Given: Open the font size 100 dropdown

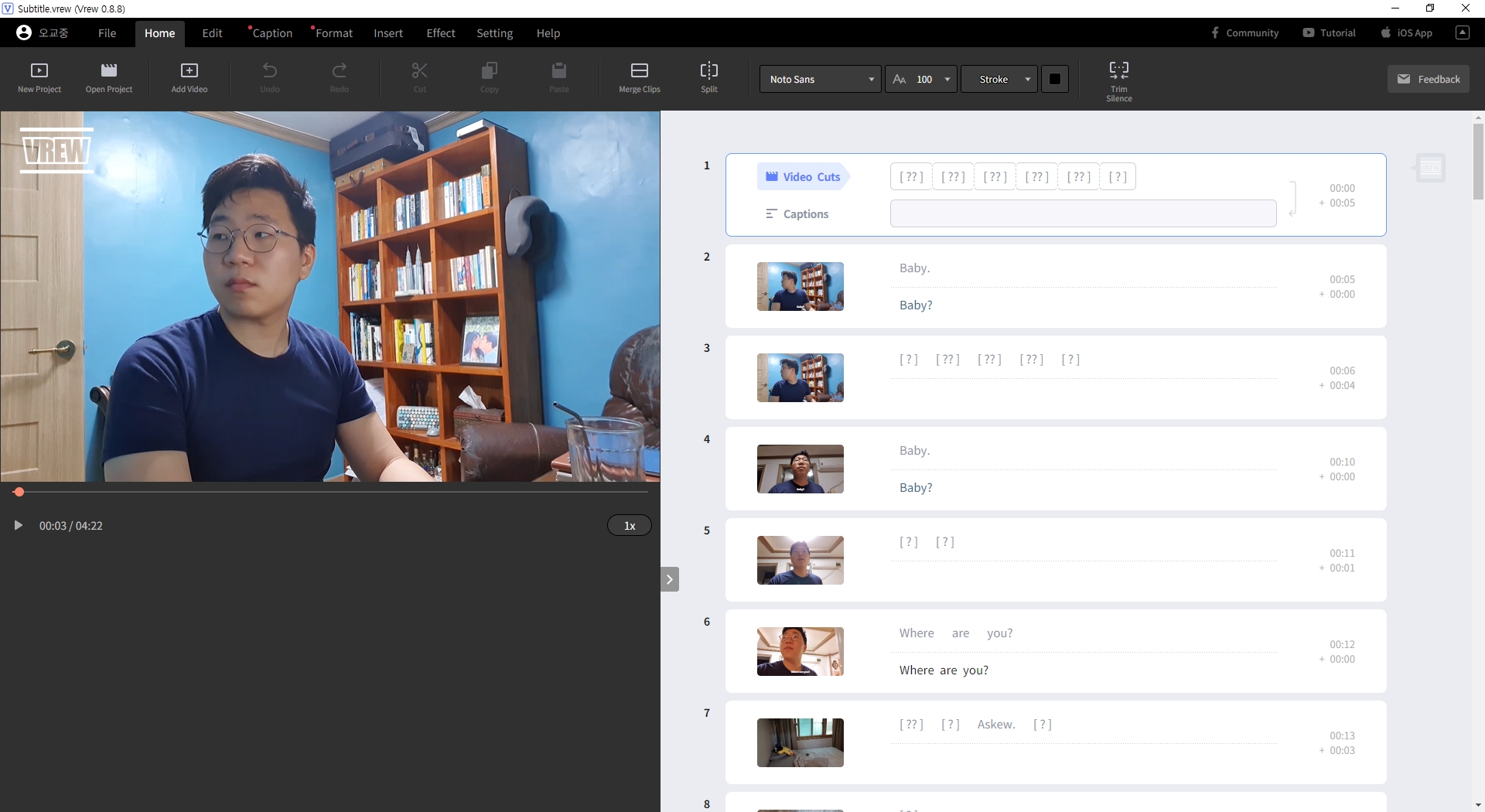Looking at the screenshot, I should click(921, 79).
